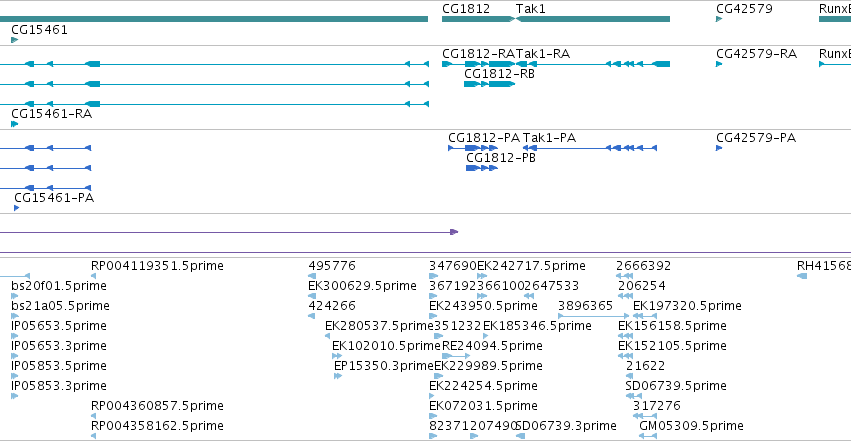Viewport: 851px width, 441px height.
Task: Select the CG1812 gene bar
Action: click(x=478, y=19)
